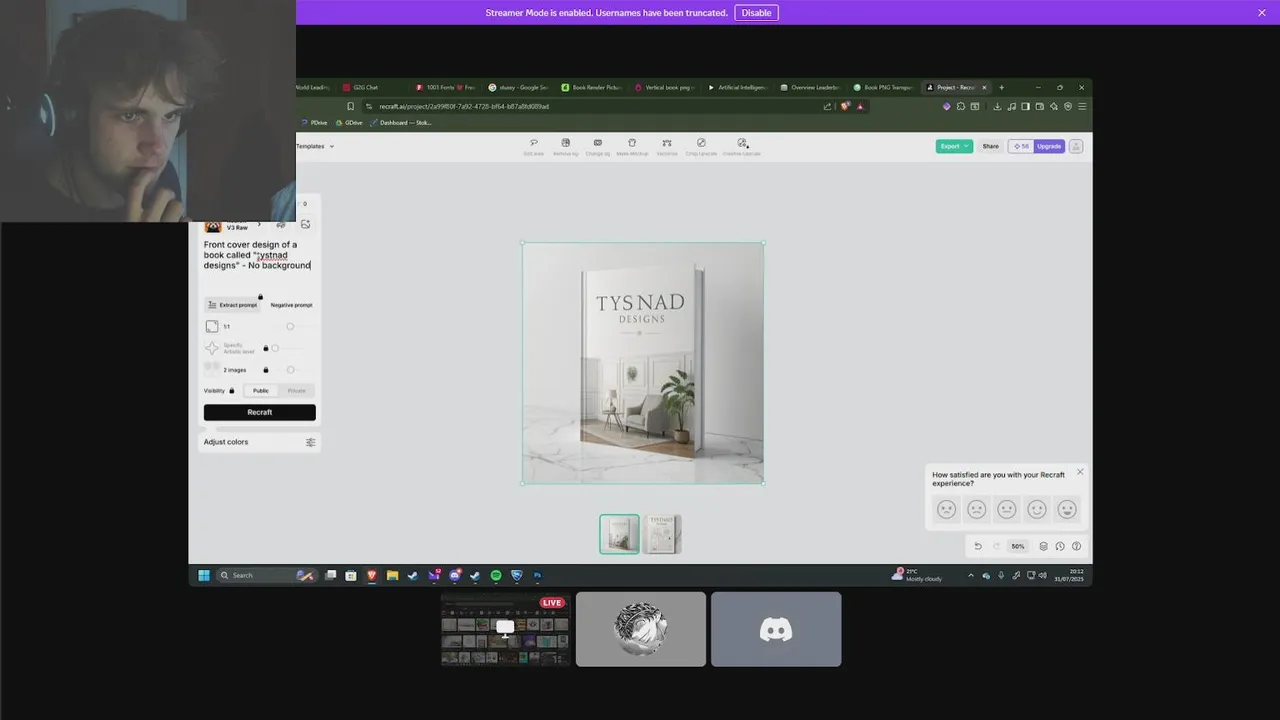Open the PDrive bookmark
1280x720 pixels.
coord(314,122)
